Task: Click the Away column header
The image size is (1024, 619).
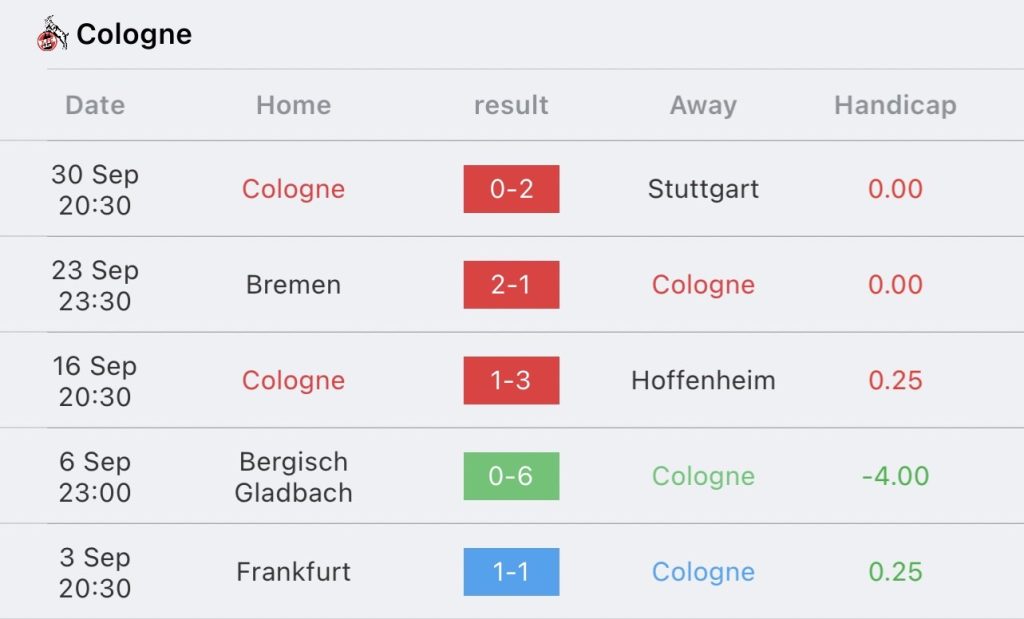Action: (x=703, y=105)
